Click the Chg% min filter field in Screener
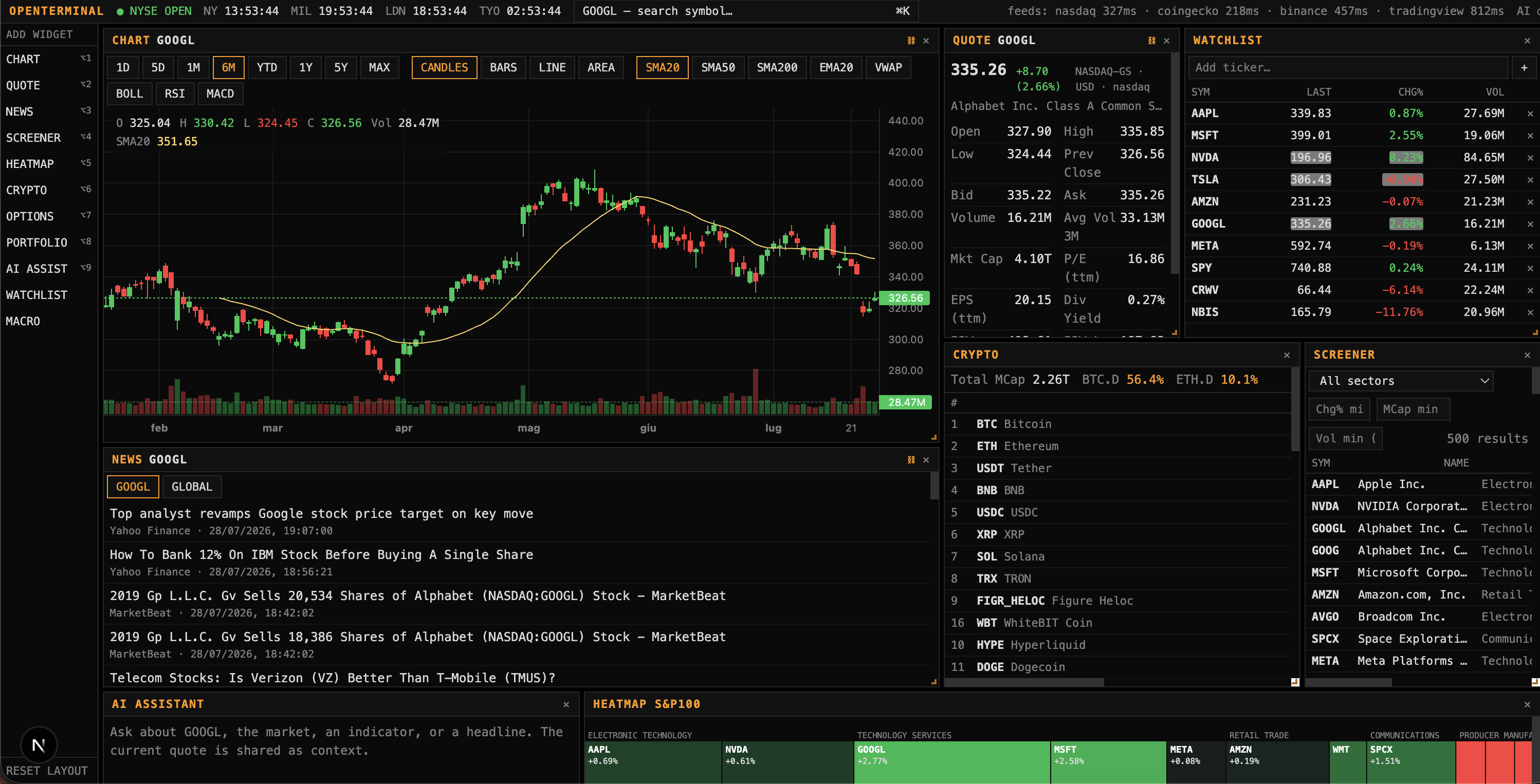 coord(1339,409)
